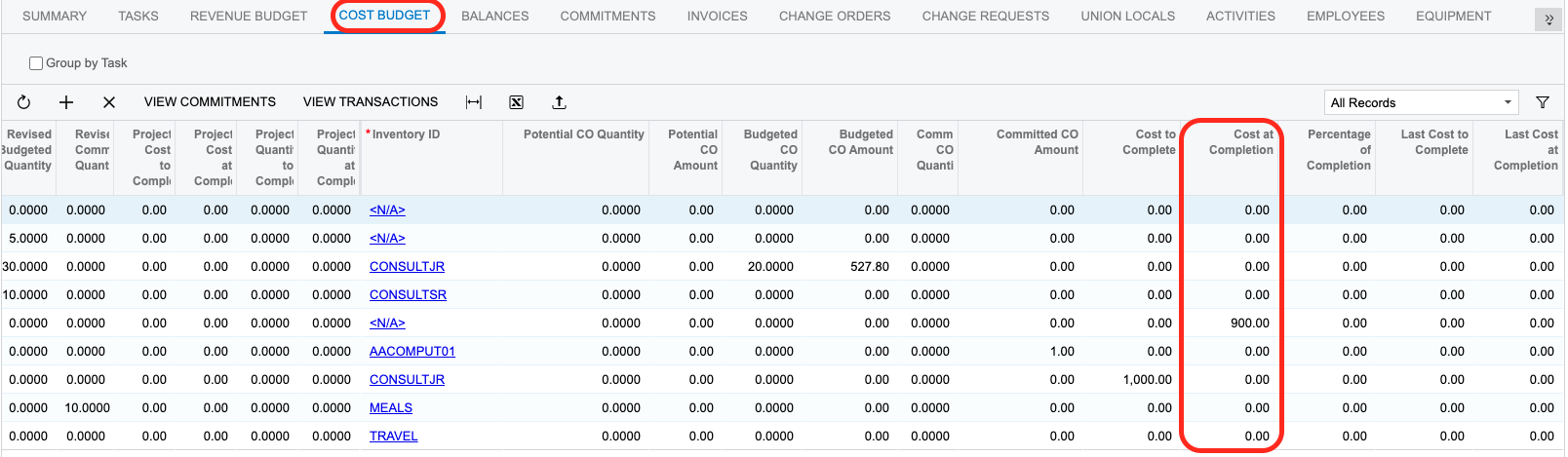Screen dimensions: 1568x457
Task: Open the Change Orders tab
Action: 834,17
